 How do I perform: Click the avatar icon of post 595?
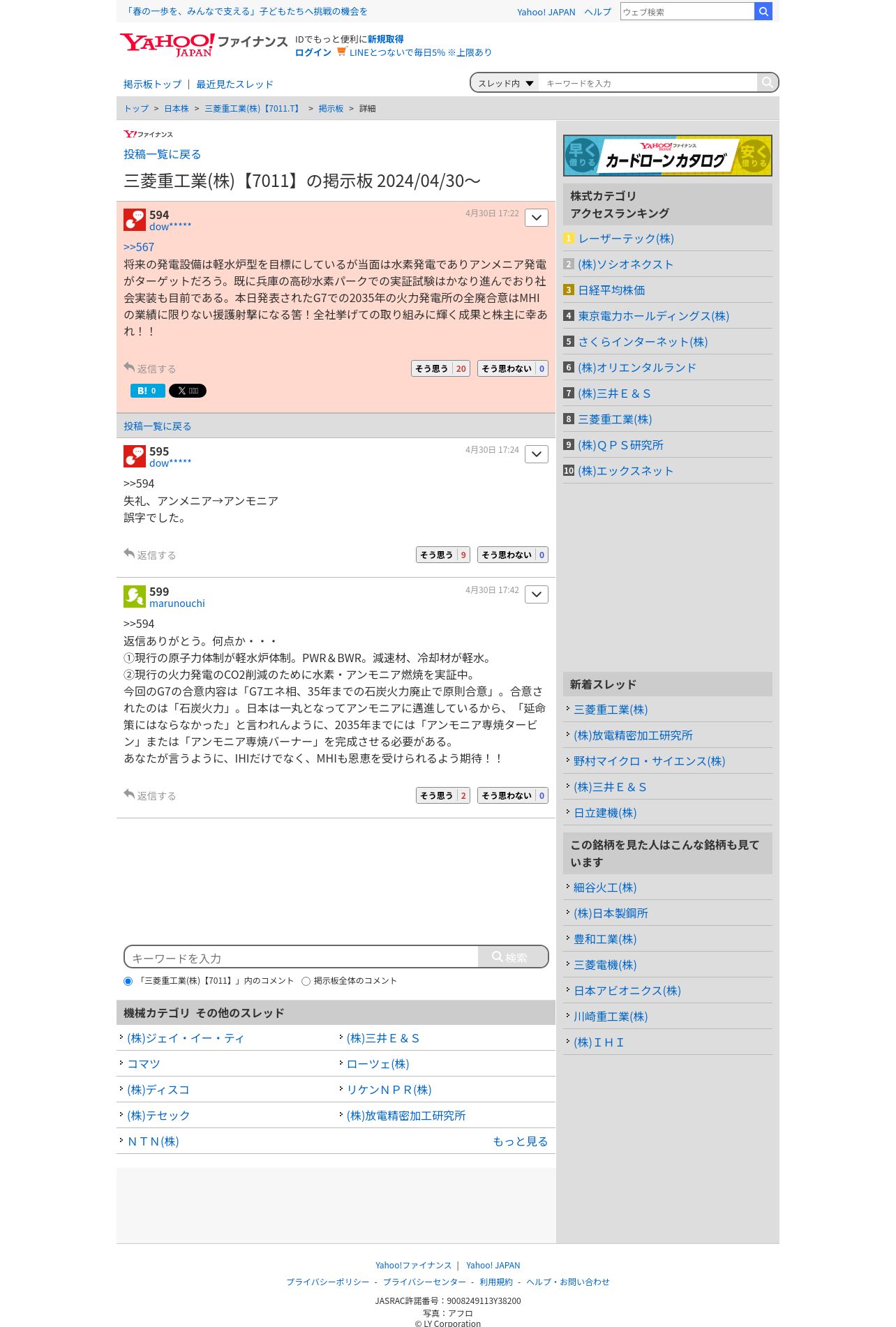pos(135,456)
